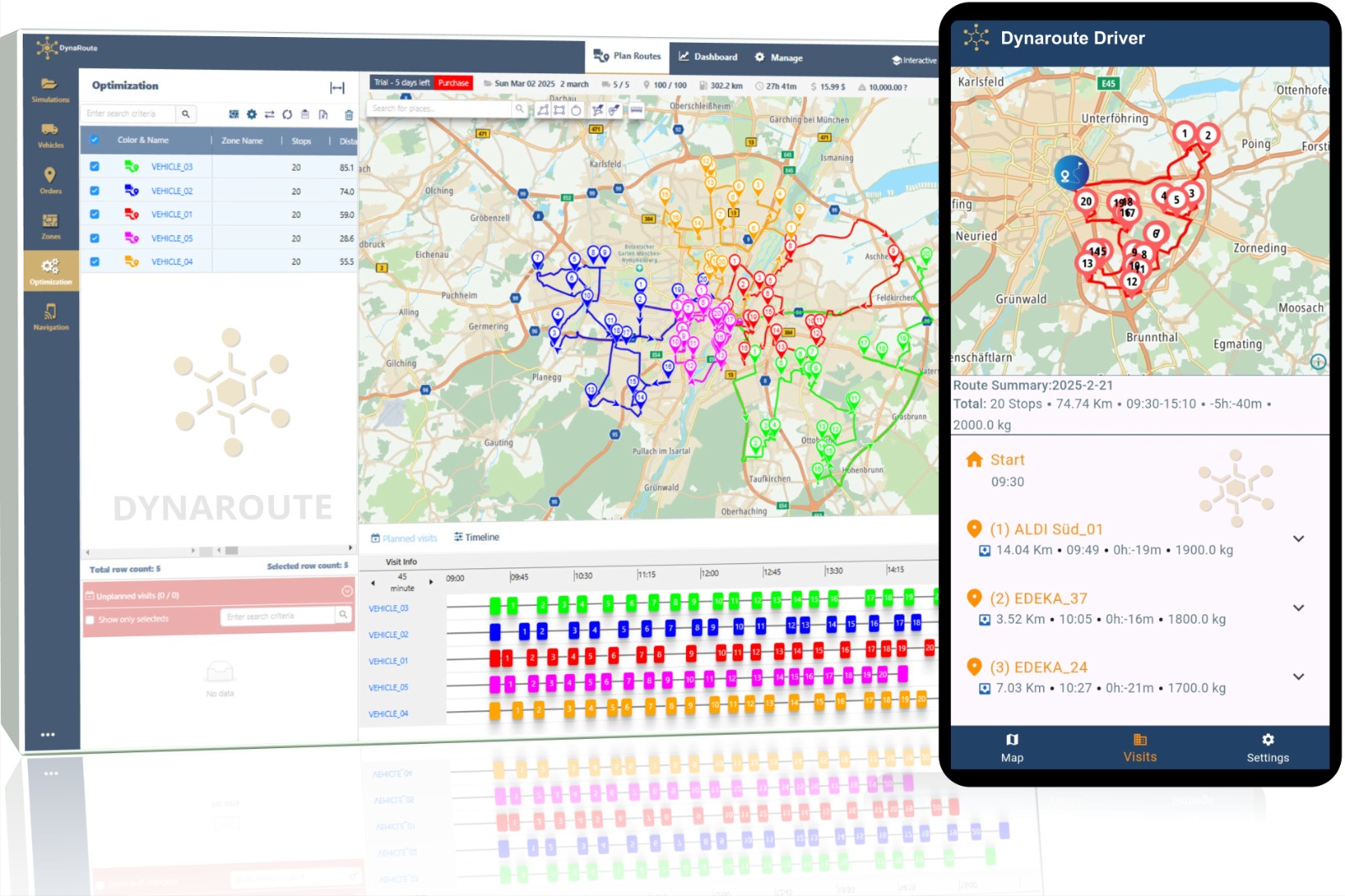This screenshot has width=1345, height=896.
Task: Click VEHICLE_04 label in timeline
Action: click(388, 714)
